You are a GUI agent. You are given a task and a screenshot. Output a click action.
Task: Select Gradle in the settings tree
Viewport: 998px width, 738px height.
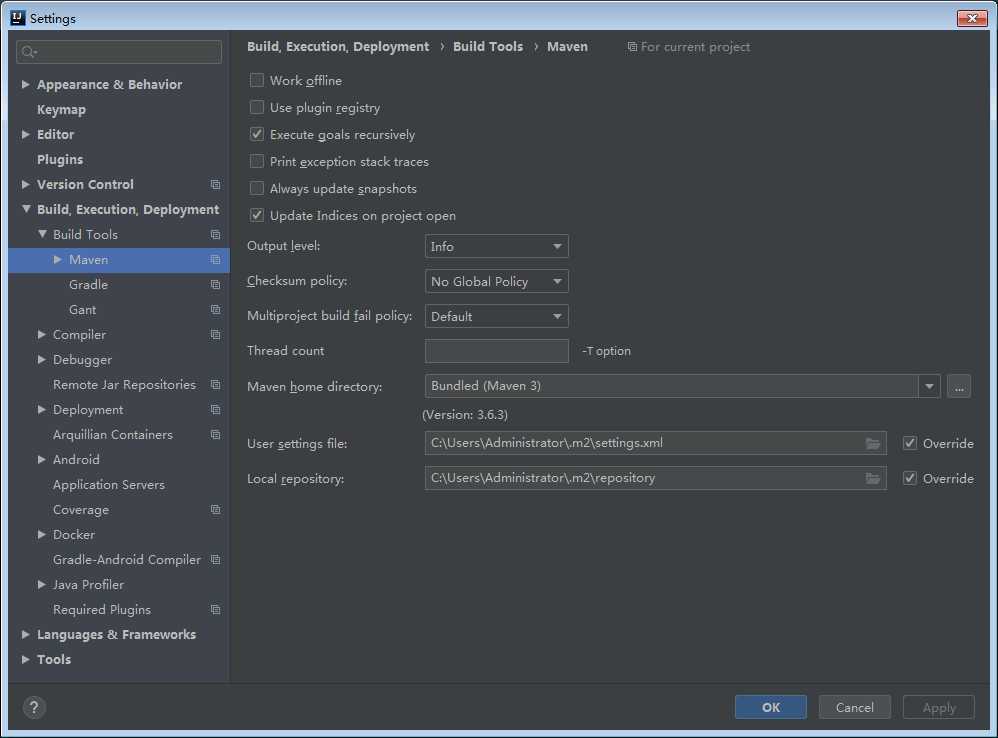pos(88,284)
